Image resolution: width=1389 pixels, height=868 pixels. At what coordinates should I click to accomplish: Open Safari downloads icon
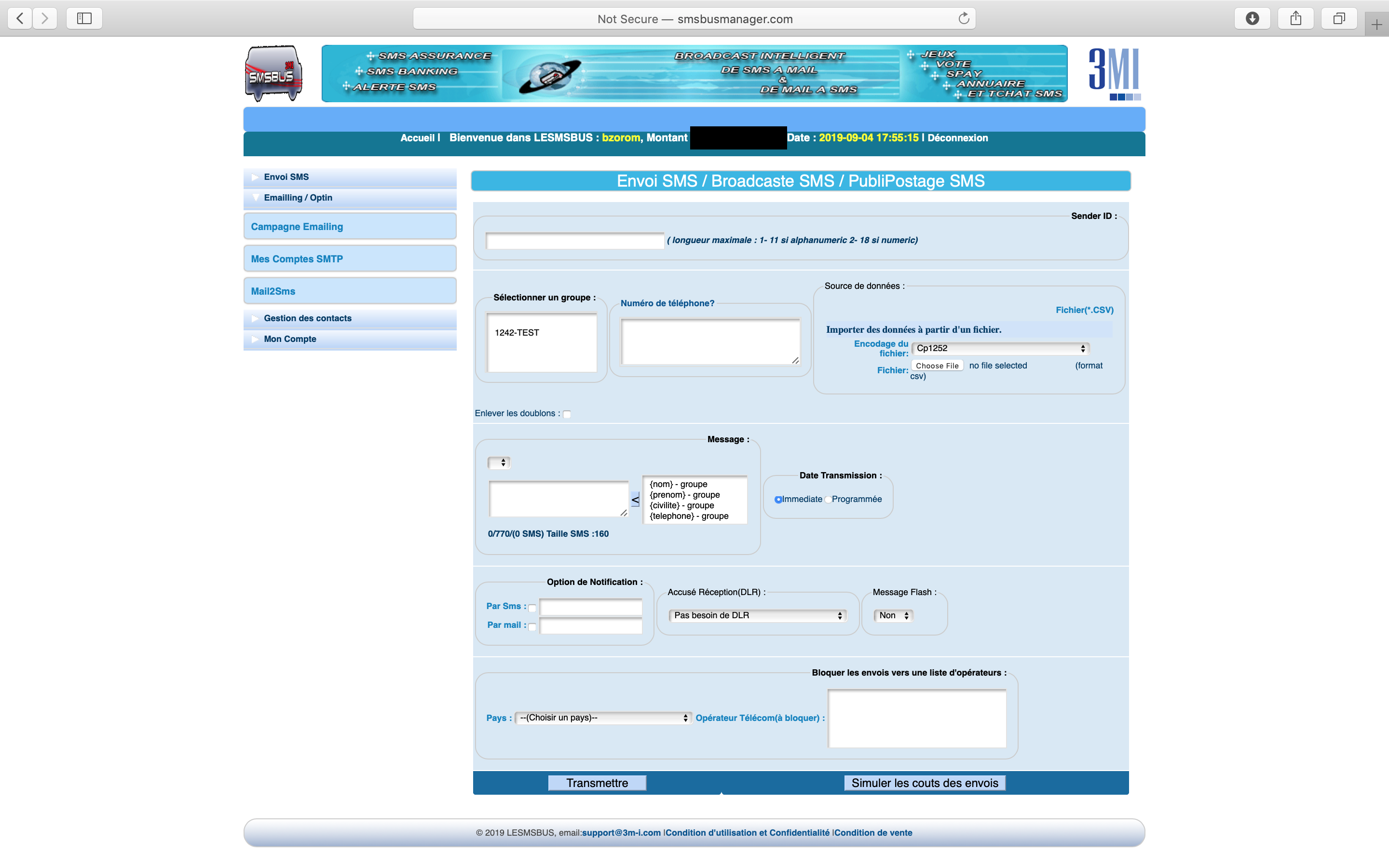(x=1253, y=18)
